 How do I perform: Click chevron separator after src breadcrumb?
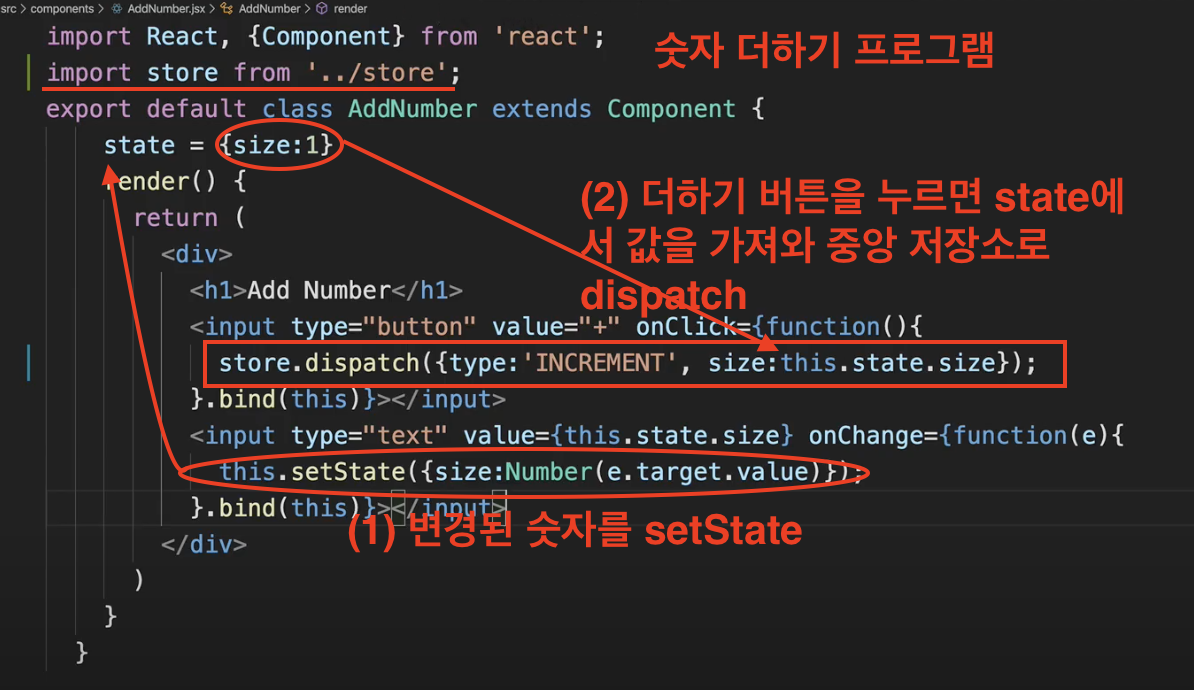[x=24, y=8]
